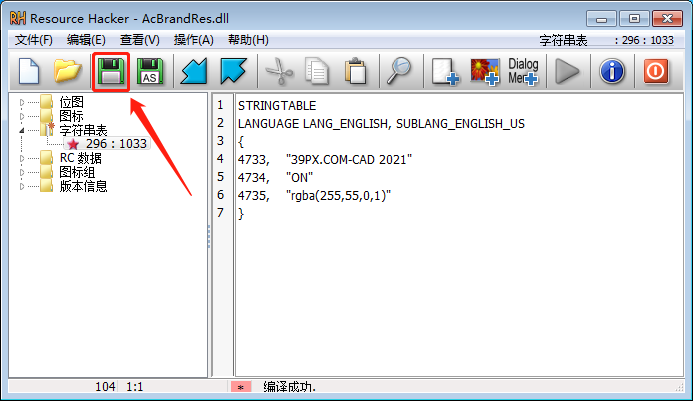Open the 操作(A) menu
Viewport: 693px width, 401px height.
[194, 40]
